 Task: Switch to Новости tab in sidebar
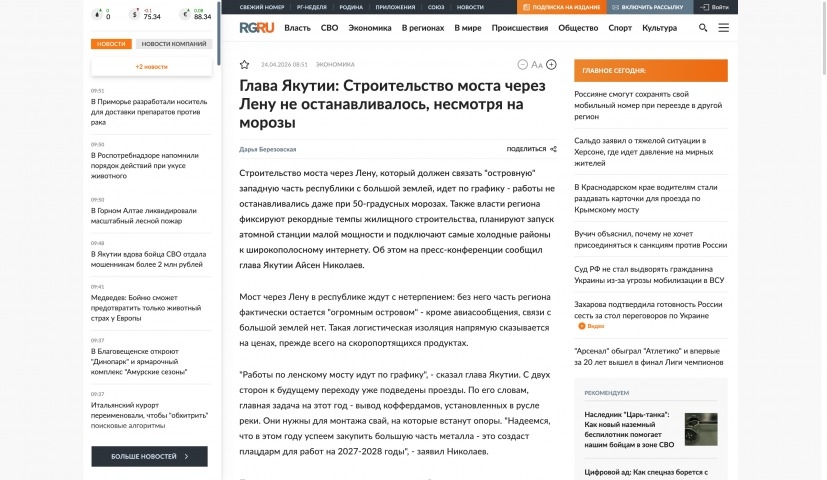pos(111,44)
